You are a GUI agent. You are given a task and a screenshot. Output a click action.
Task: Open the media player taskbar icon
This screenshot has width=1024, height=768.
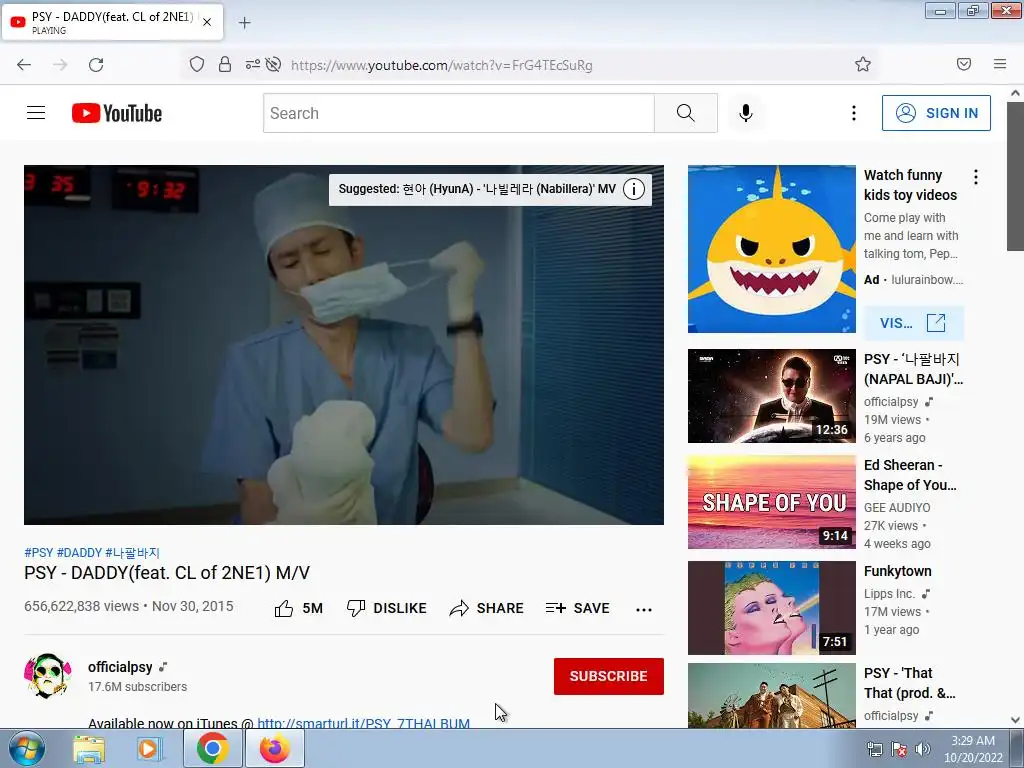(150, 748)
